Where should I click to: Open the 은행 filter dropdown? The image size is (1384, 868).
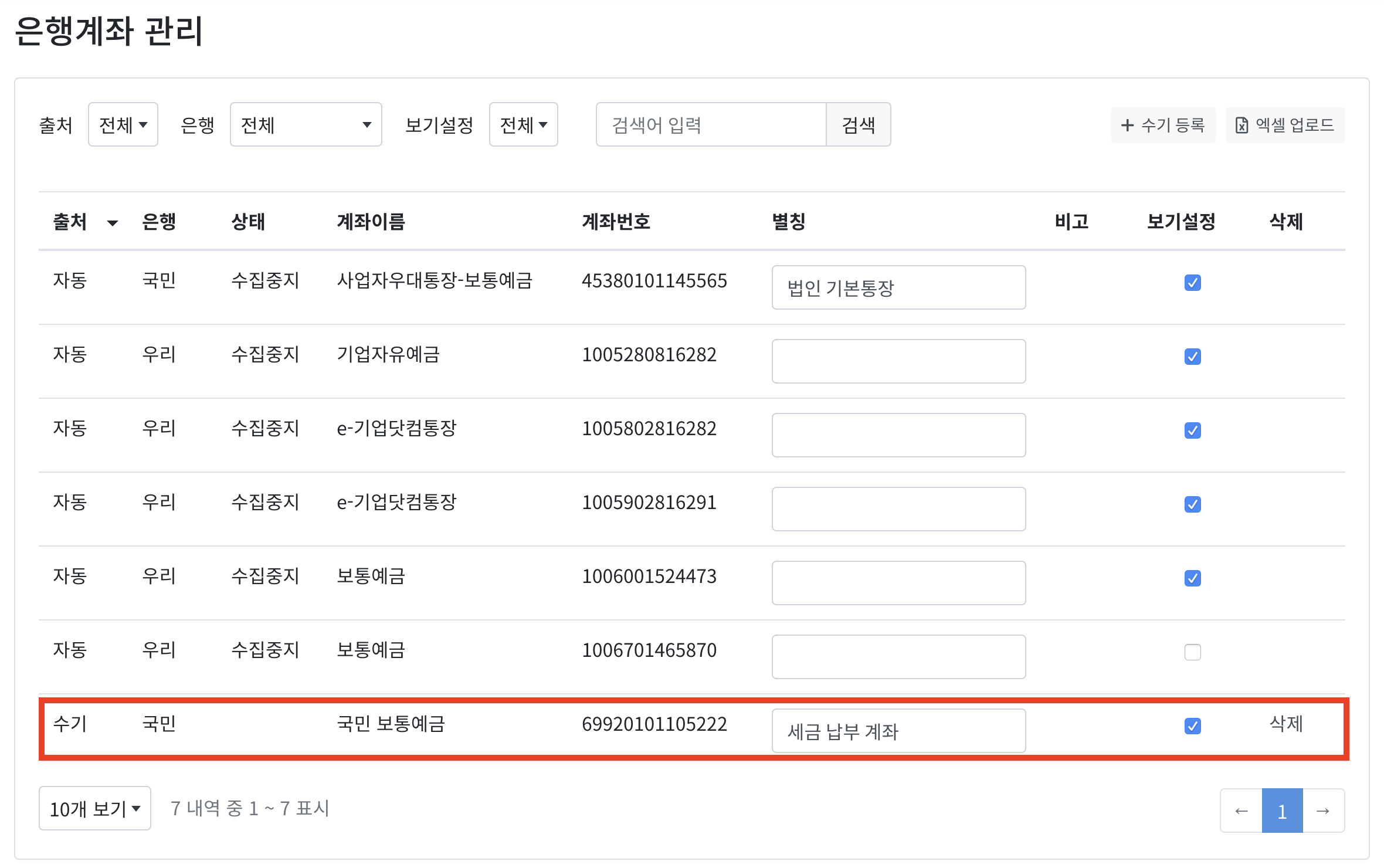tap(306, 125)
